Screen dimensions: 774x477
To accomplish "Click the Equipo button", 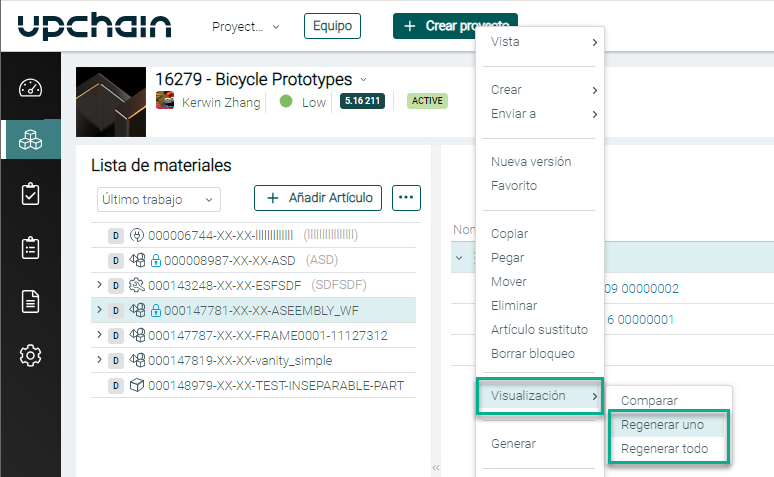I will tap(332, 26).
